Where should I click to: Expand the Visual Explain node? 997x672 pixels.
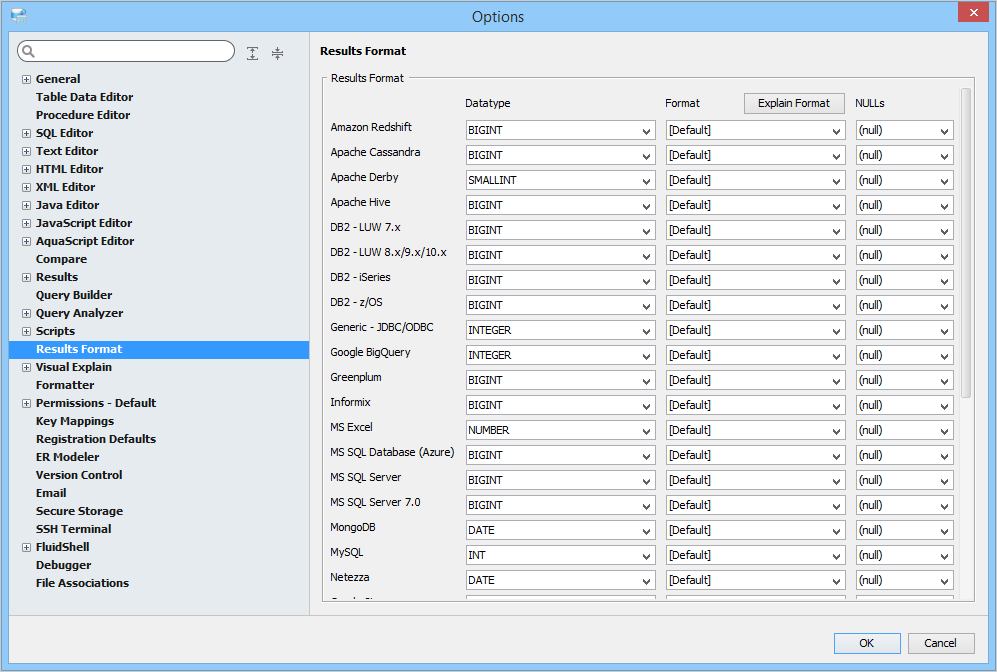pyautogui.click(x=26, y=367)
